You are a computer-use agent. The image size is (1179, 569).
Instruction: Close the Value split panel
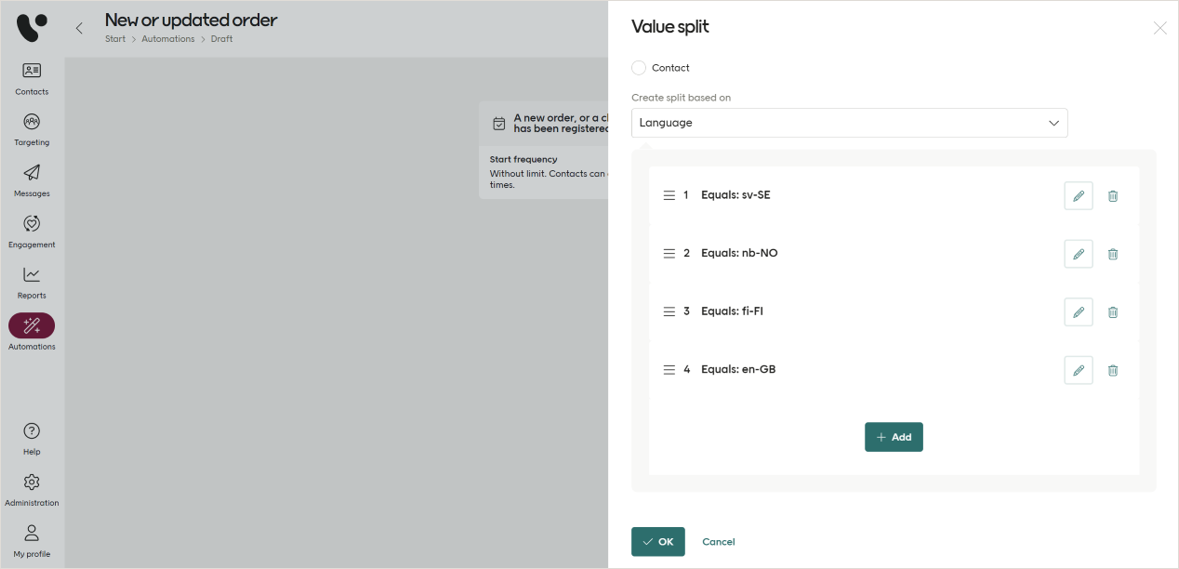1159,29
